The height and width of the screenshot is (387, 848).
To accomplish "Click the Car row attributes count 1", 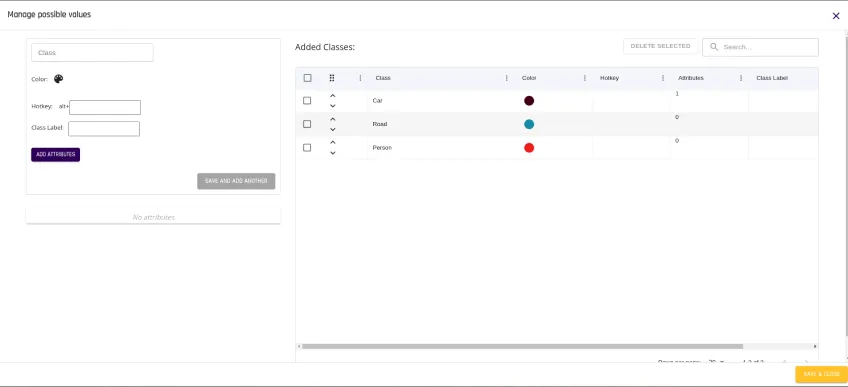I will coord(677,94).
